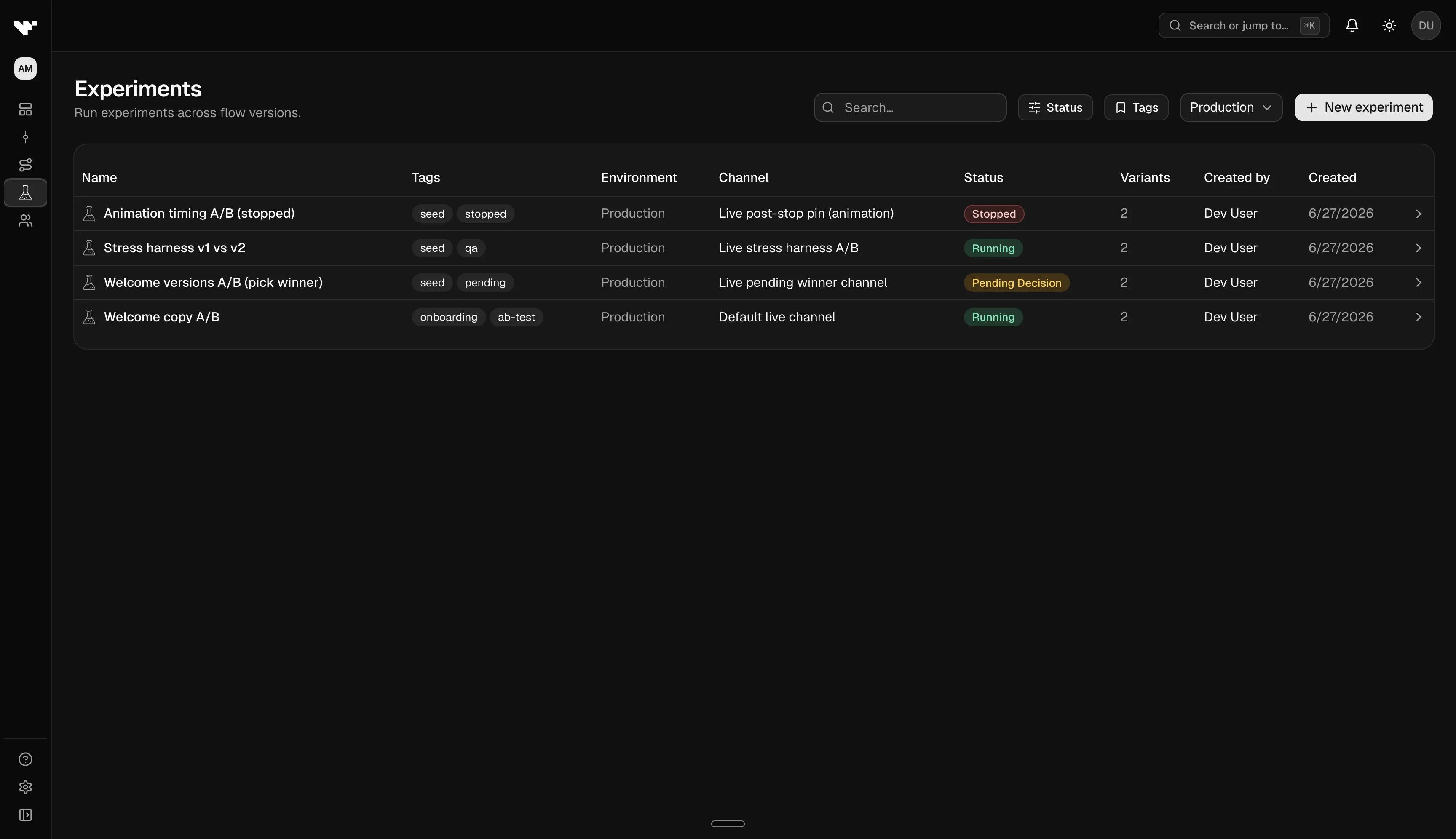Open the dashboard layout icon in sidebar
Screen dimensions: 1456x839
(x=25, y=109)
